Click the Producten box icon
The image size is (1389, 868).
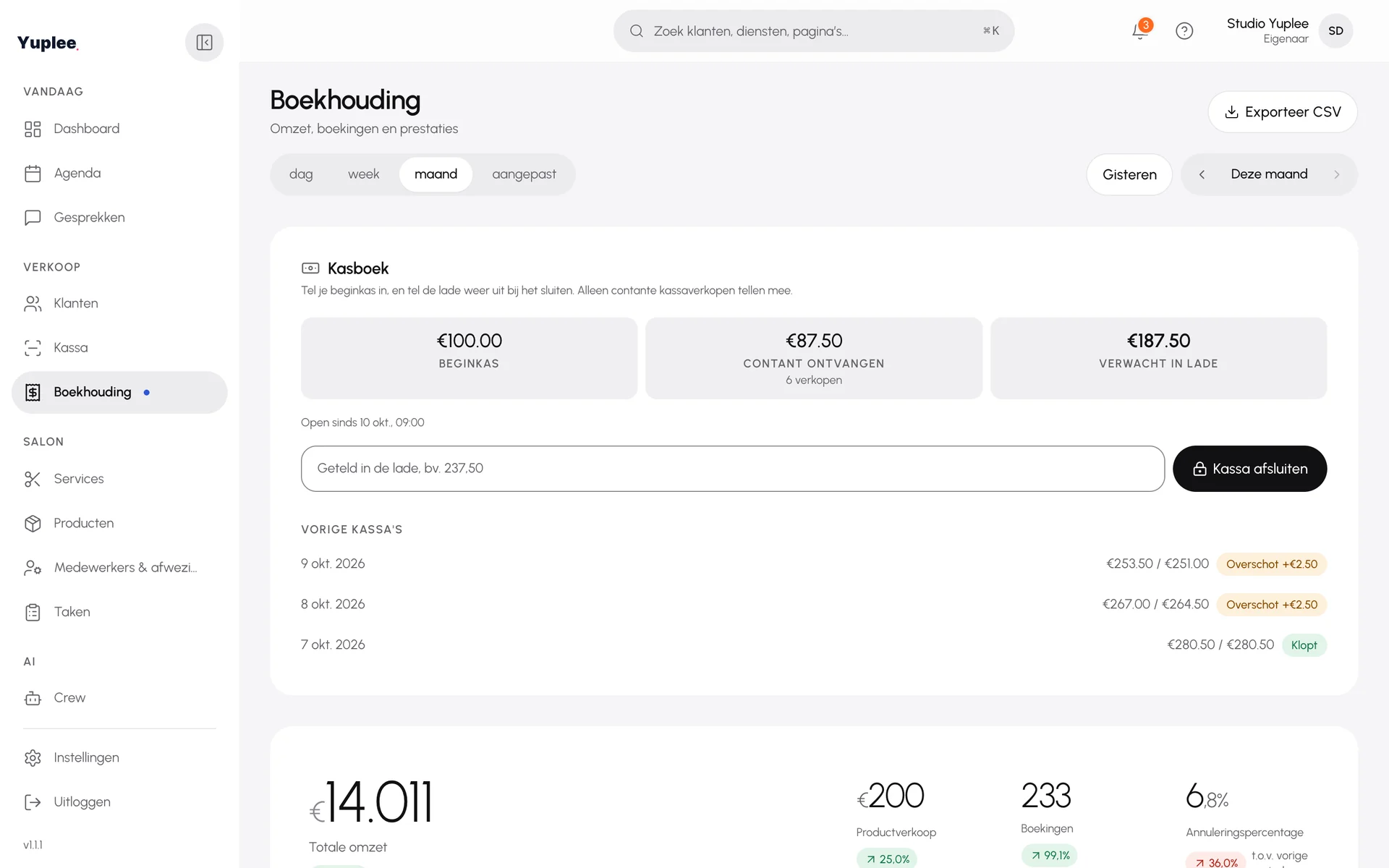pos(33,523)
